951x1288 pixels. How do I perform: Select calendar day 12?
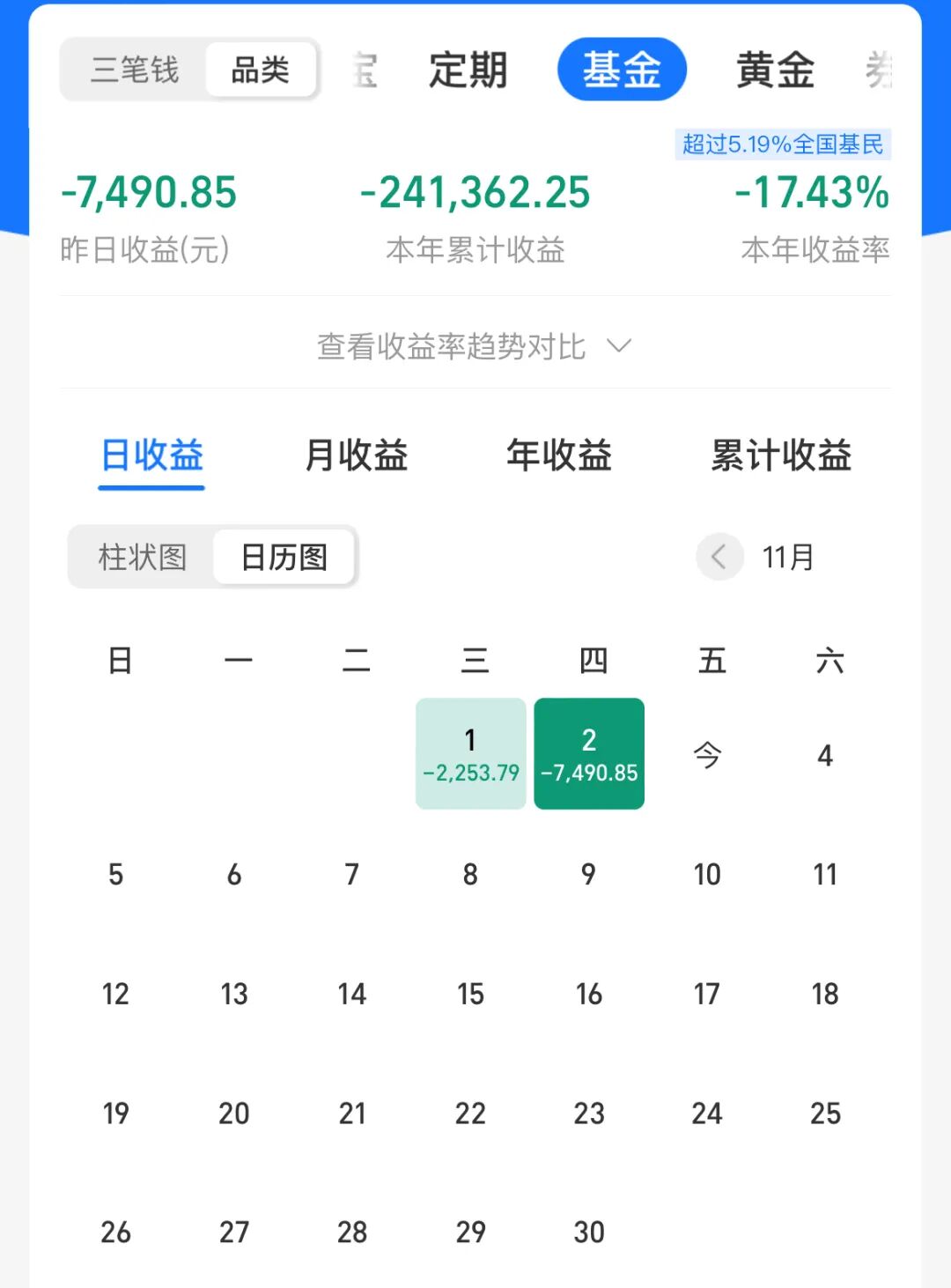coord(115,994)
